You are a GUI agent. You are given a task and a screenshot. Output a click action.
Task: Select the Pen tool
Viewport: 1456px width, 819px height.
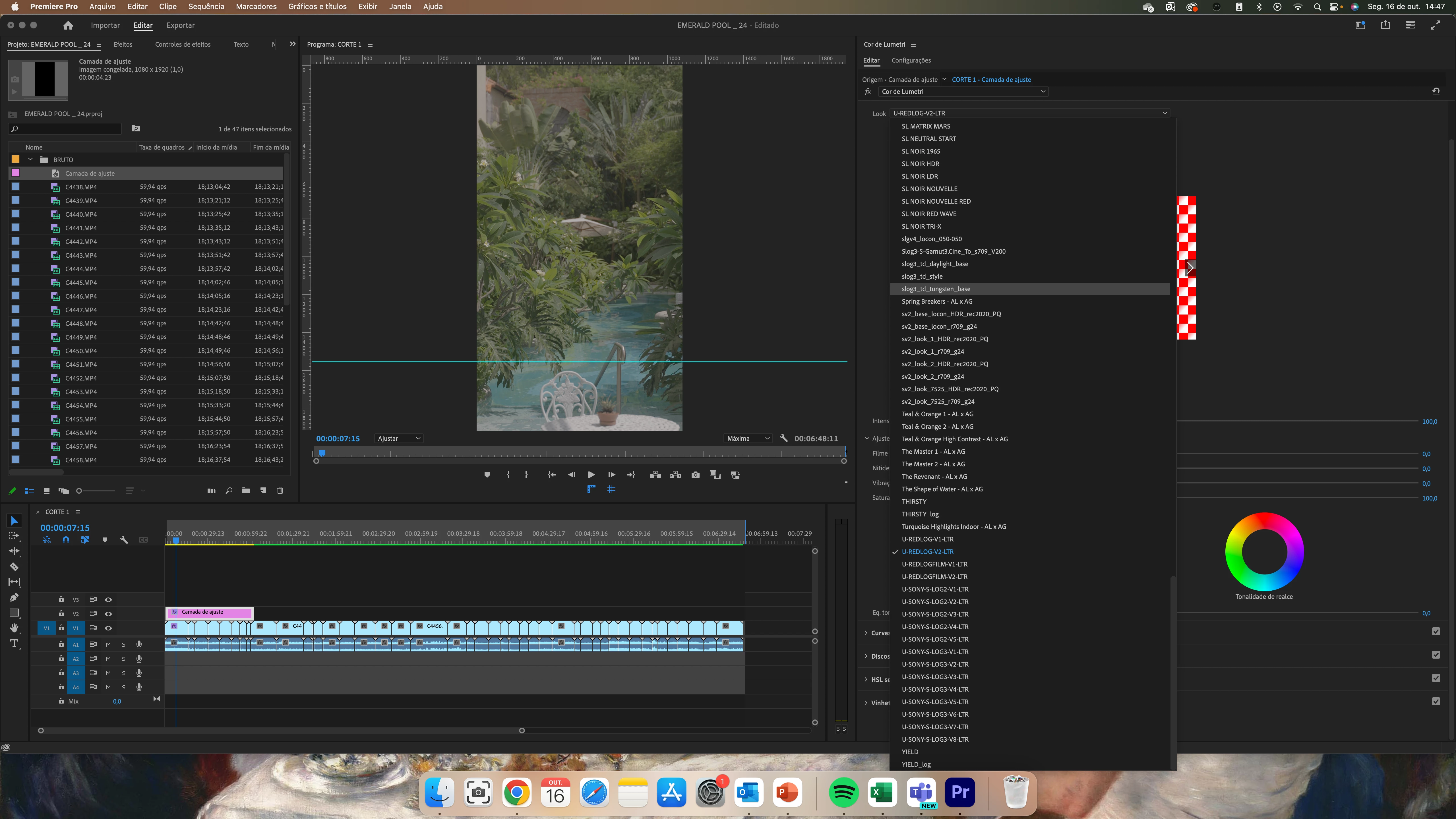[14, 597]
